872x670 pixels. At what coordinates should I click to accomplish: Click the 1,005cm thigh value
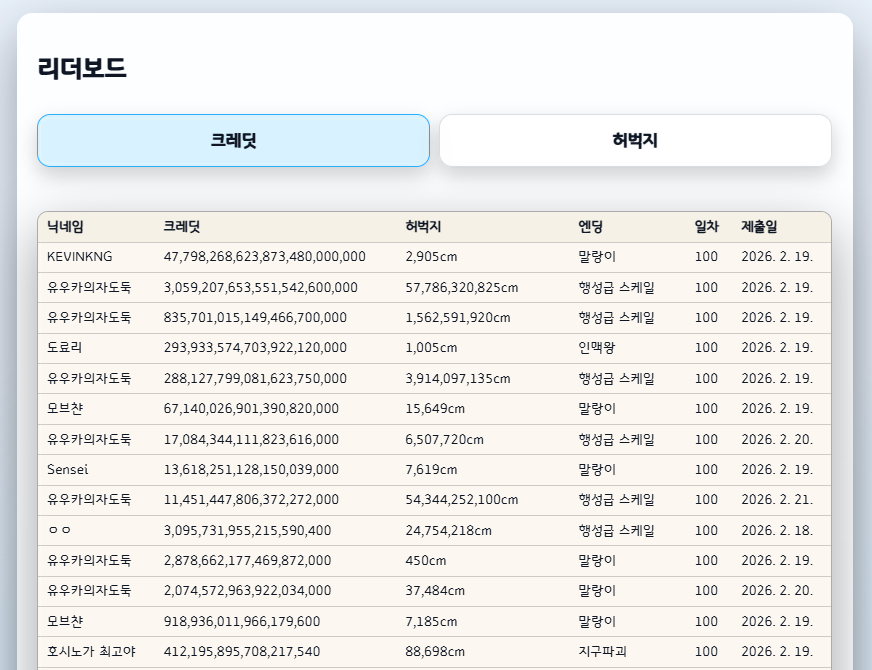point(432,348)
